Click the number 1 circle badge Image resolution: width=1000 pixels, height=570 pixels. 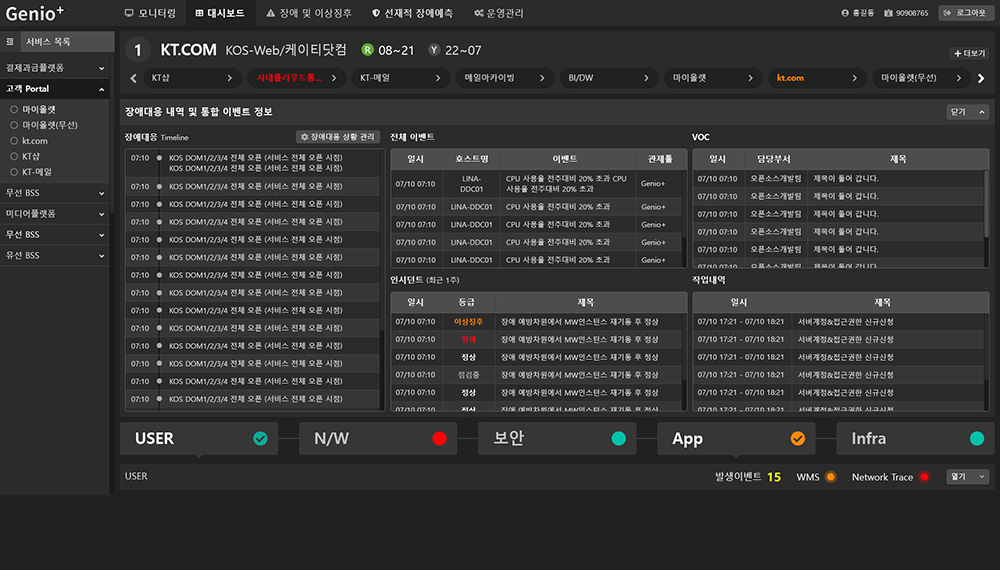[x=138, y=50]
